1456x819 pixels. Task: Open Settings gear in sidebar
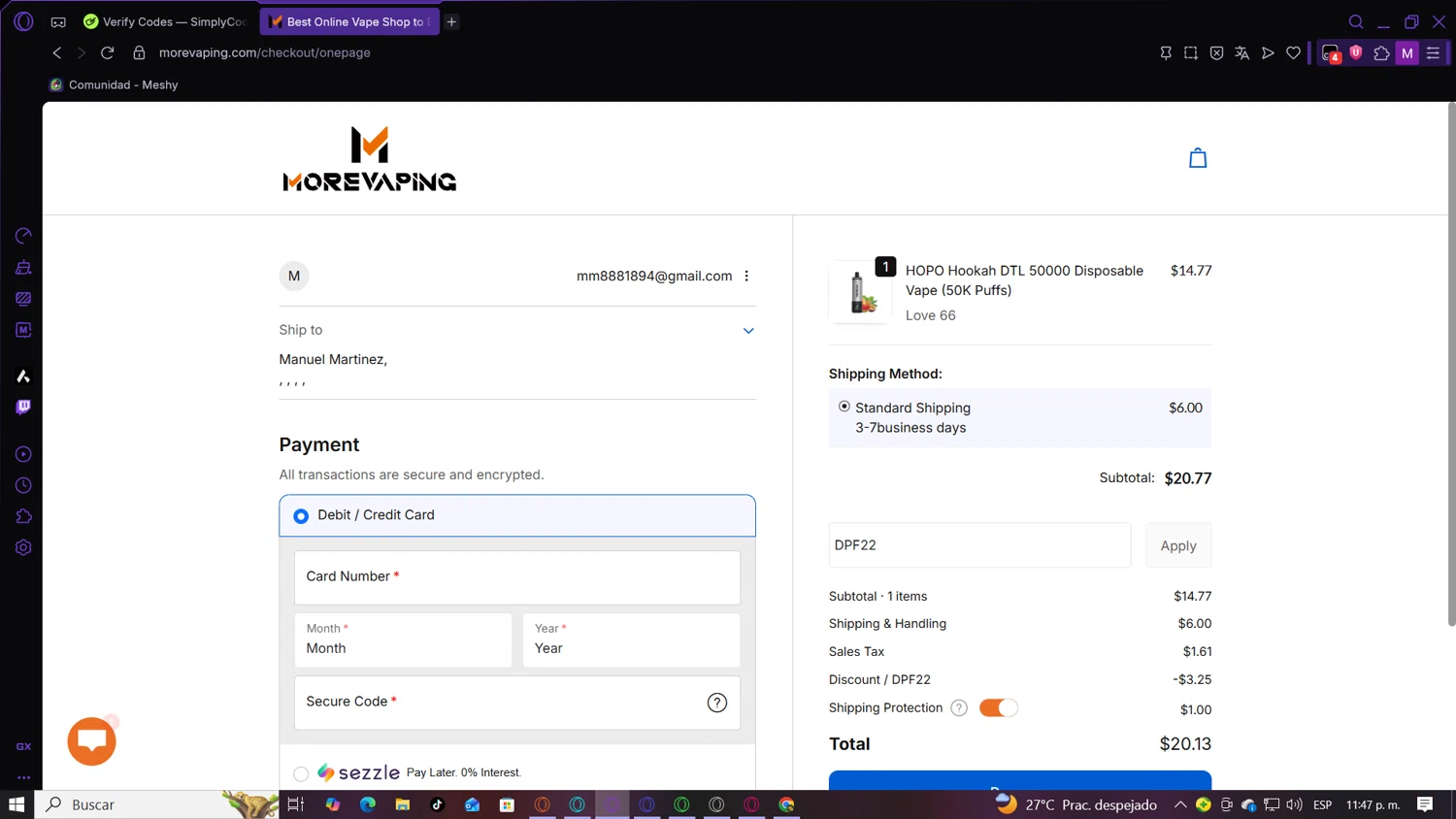coord(23,547)
